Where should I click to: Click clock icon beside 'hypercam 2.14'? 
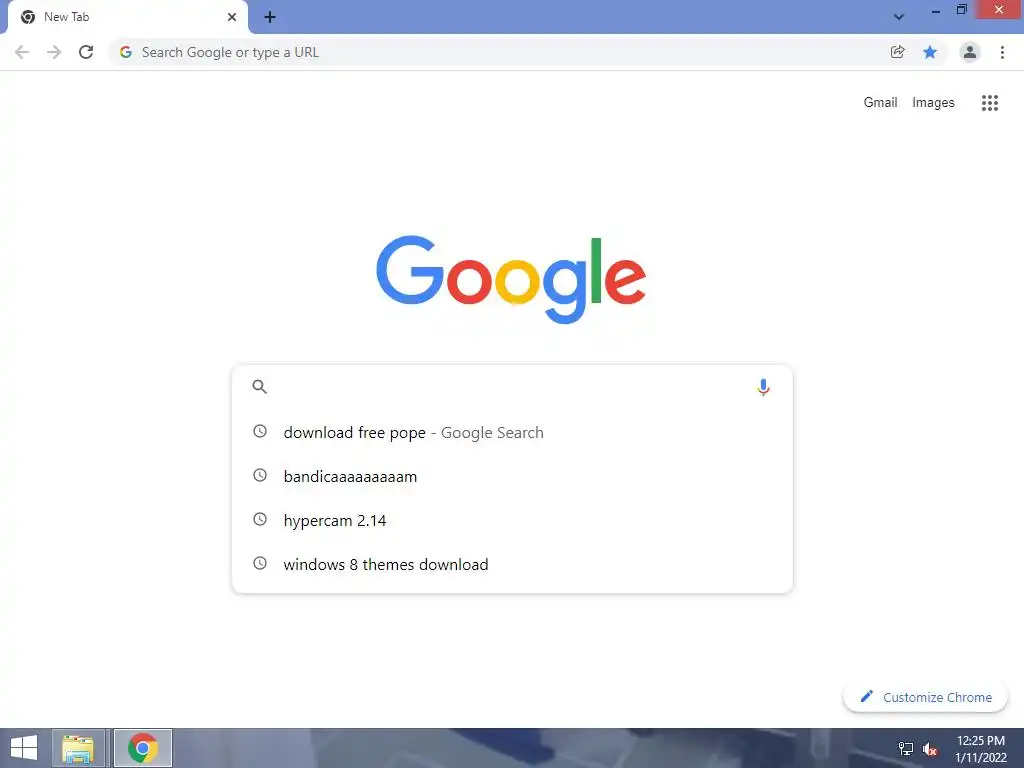[260, 519]
